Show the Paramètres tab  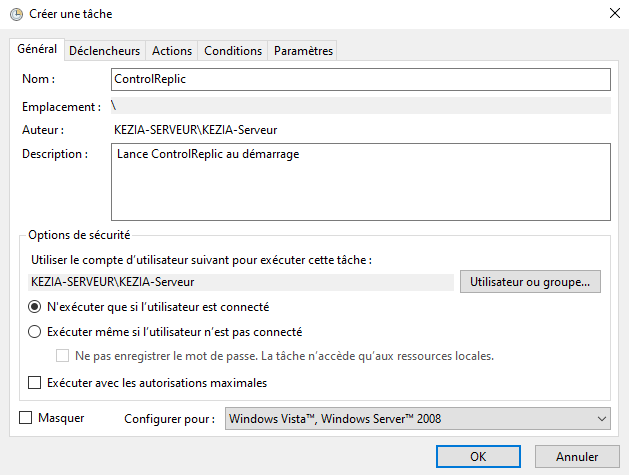tap(303, 51)
